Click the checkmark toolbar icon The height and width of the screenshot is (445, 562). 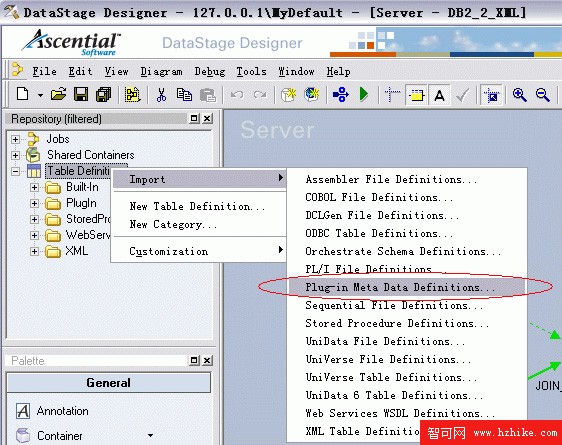coord(462,95)
